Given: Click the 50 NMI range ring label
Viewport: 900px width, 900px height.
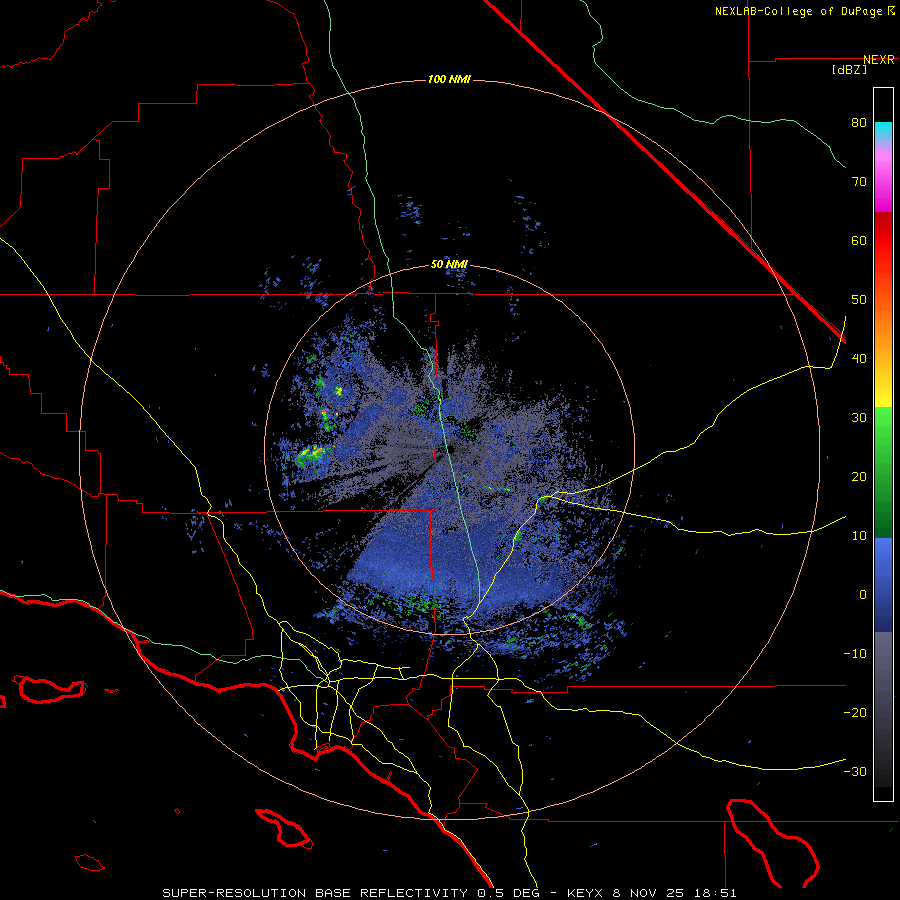Looking at the screenshot, I should (449, 265).
